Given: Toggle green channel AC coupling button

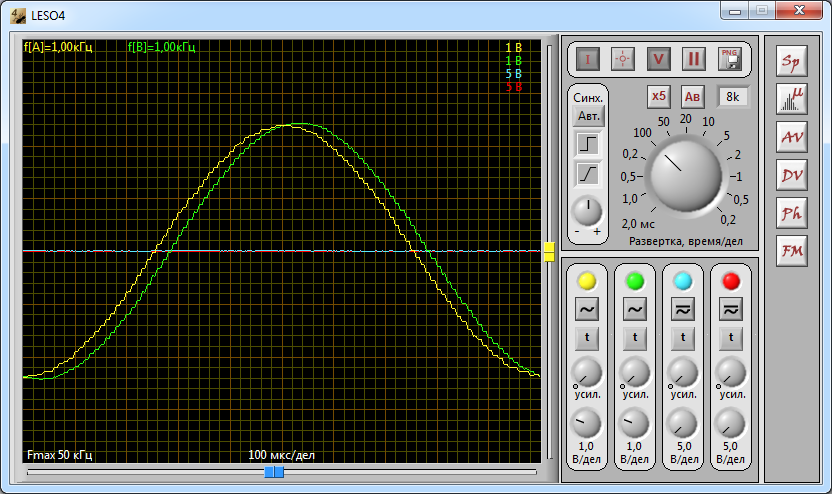Looking at the screenshot, I should point(635,309).
